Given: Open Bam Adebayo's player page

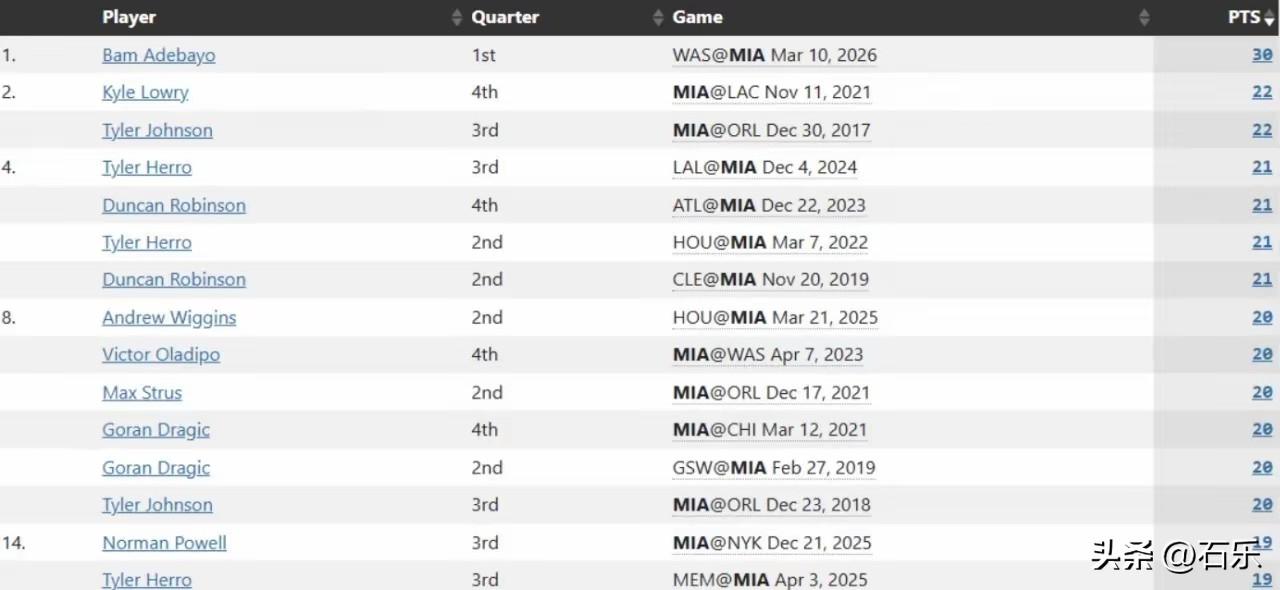Looking at the screenshot, I should pyautogui.click(x=158, y=55).
